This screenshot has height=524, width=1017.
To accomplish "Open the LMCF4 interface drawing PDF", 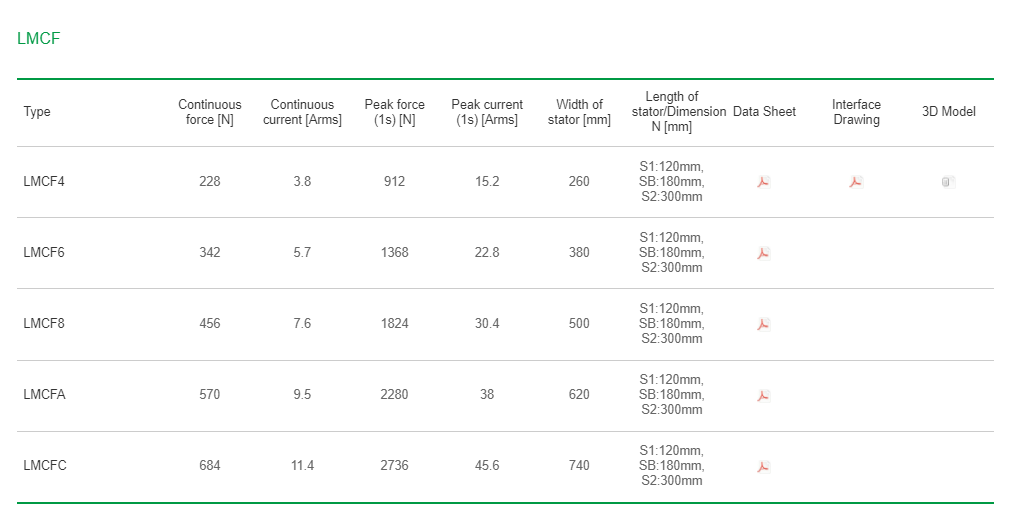I will (856, 182).
